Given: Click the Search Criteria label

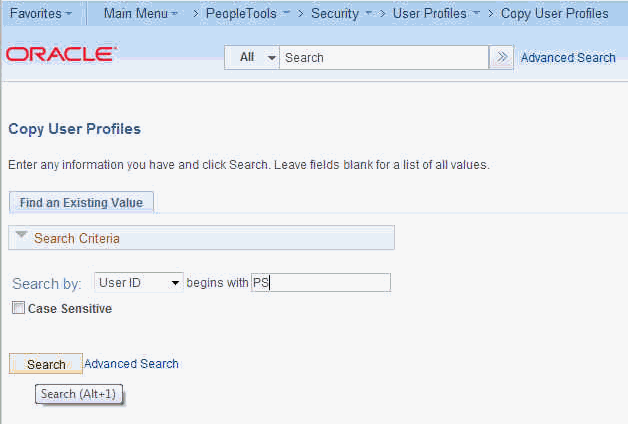Looking at the screenshot, I should [76, 238].
